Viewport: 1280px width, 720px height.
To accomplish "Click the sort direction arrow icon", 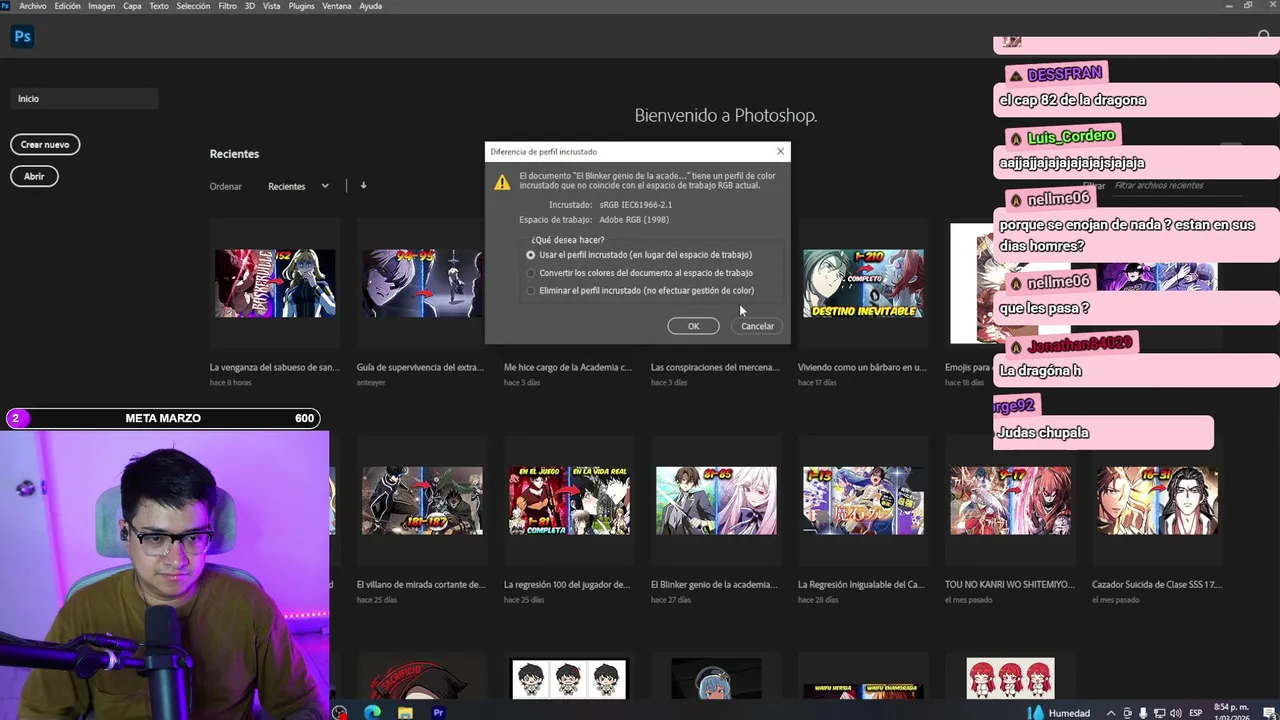I will tap(363, 186).
